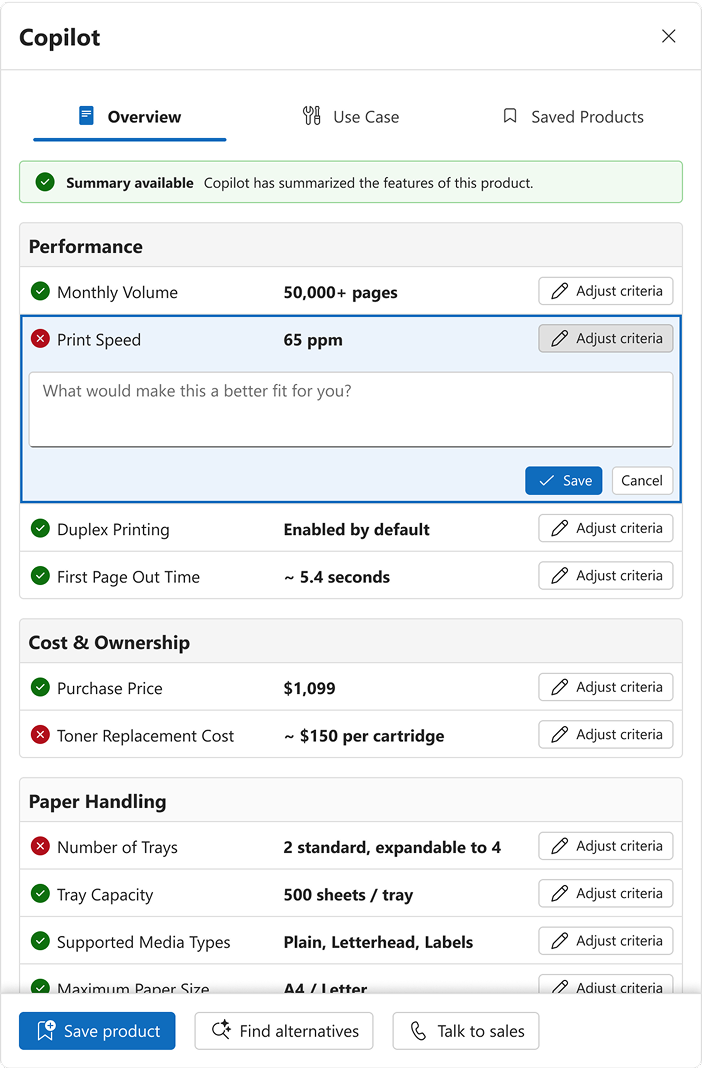Switch to the Overview tab
702x1068 pixels.
[129, 117]
